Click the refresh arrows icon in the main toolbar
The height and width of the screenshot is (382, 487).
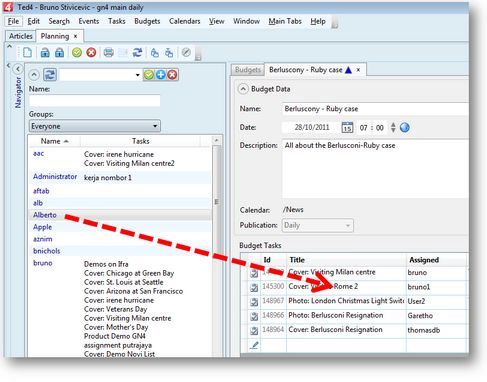tap(137, 53)
